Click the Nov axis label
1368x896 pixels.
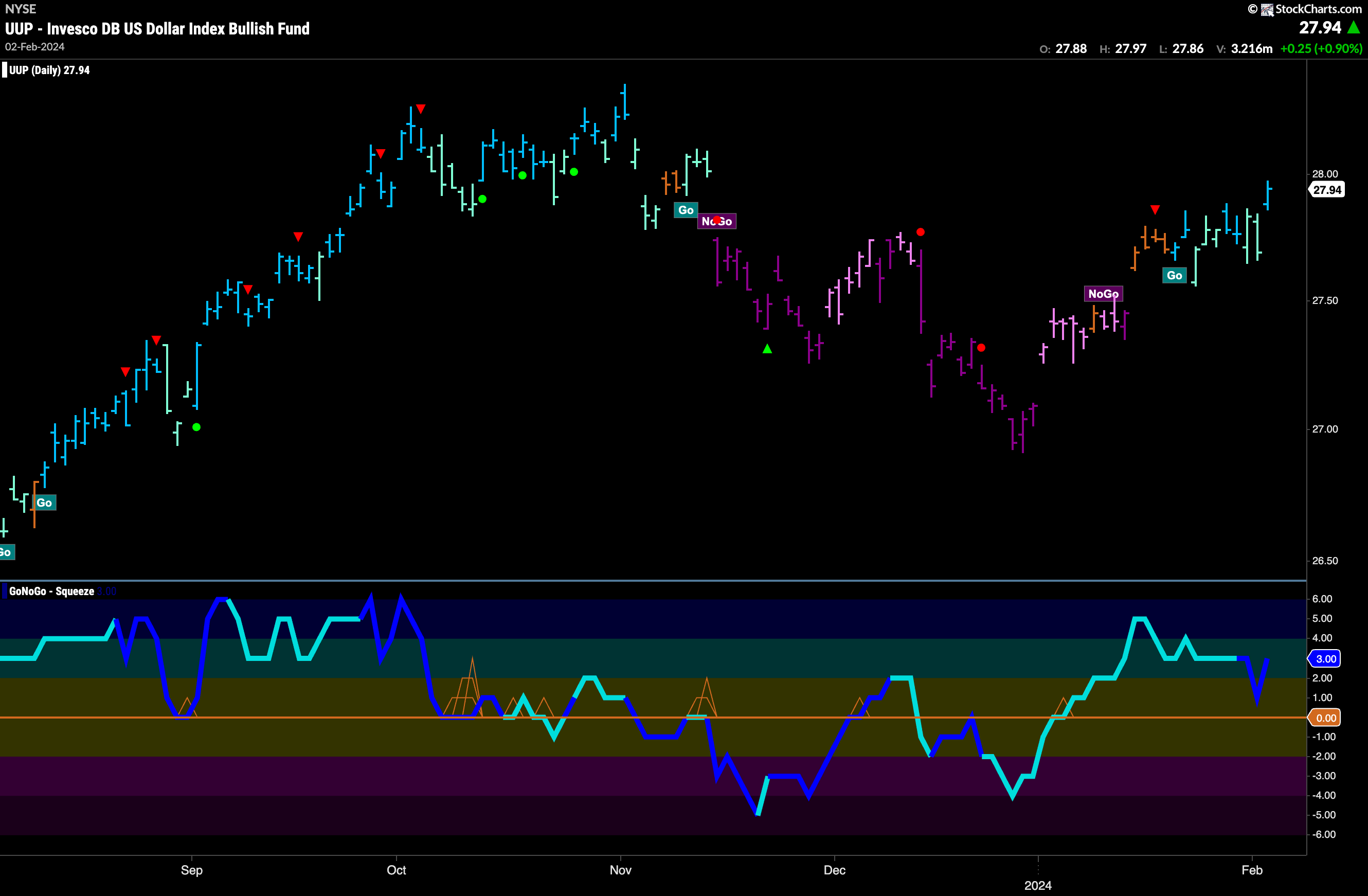(621, 870)
